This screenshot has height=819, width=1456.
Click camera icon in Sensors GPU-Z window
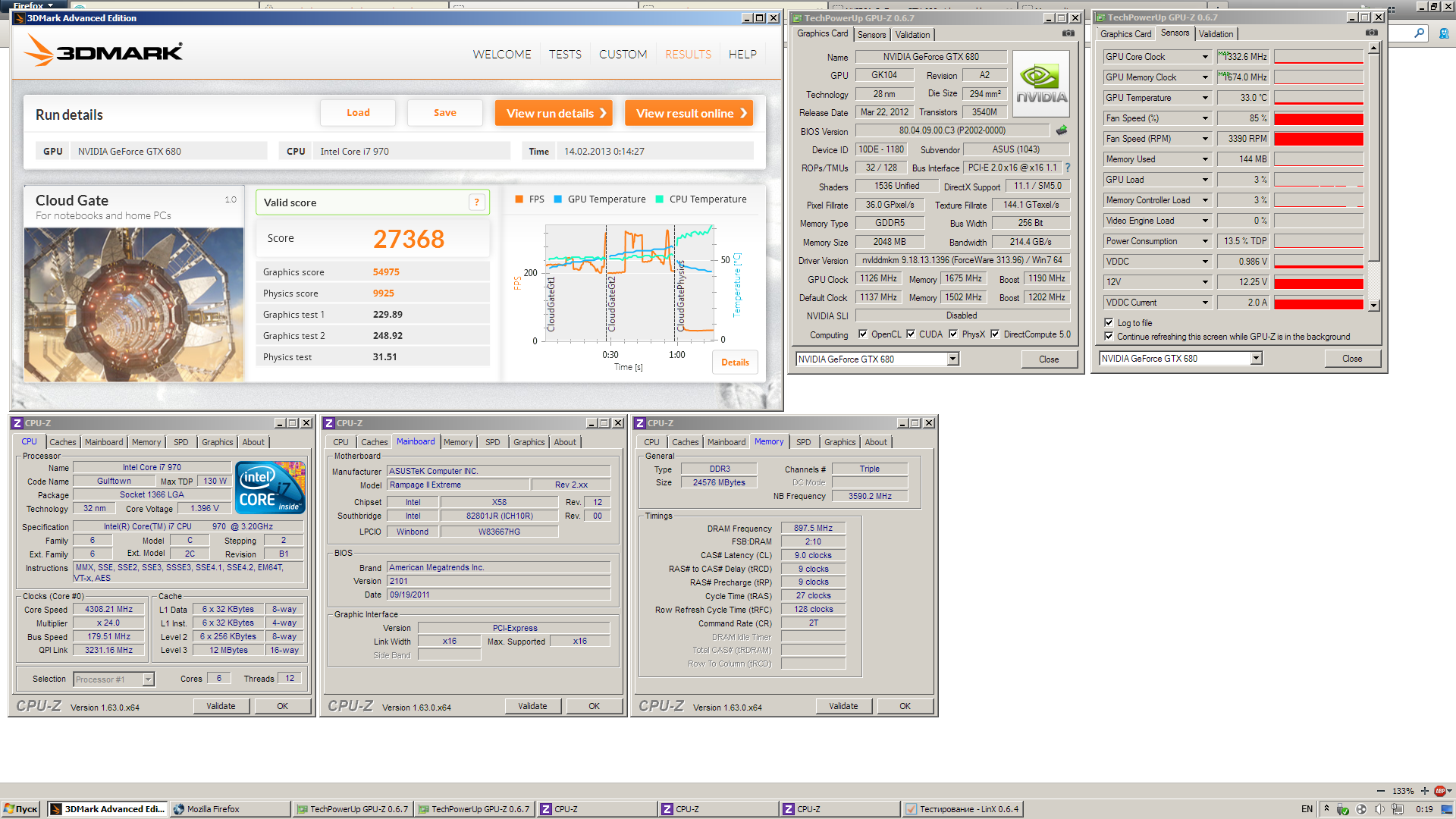(1371, 33)
